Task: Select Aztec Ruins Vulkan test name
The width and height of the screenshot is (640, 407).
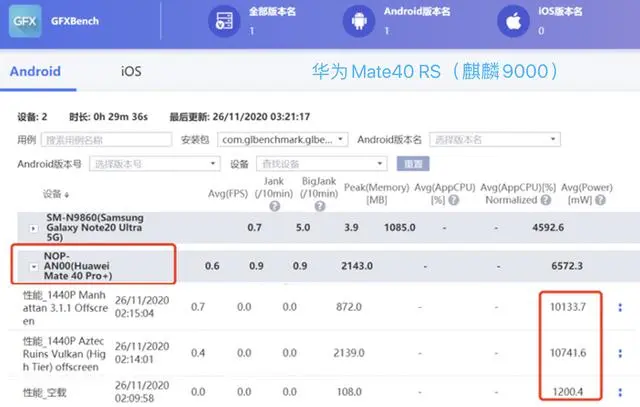Action: [x=64, y=354]
